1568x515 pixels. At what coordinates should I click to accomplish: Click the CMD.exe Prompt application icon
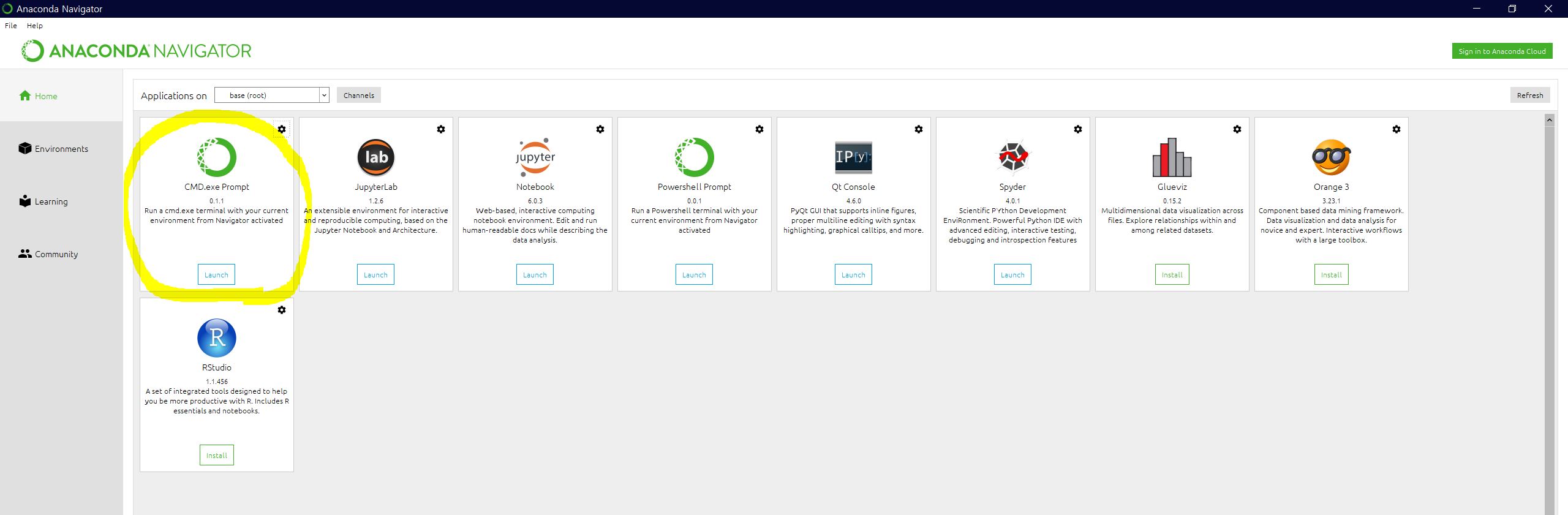point(216,157)
